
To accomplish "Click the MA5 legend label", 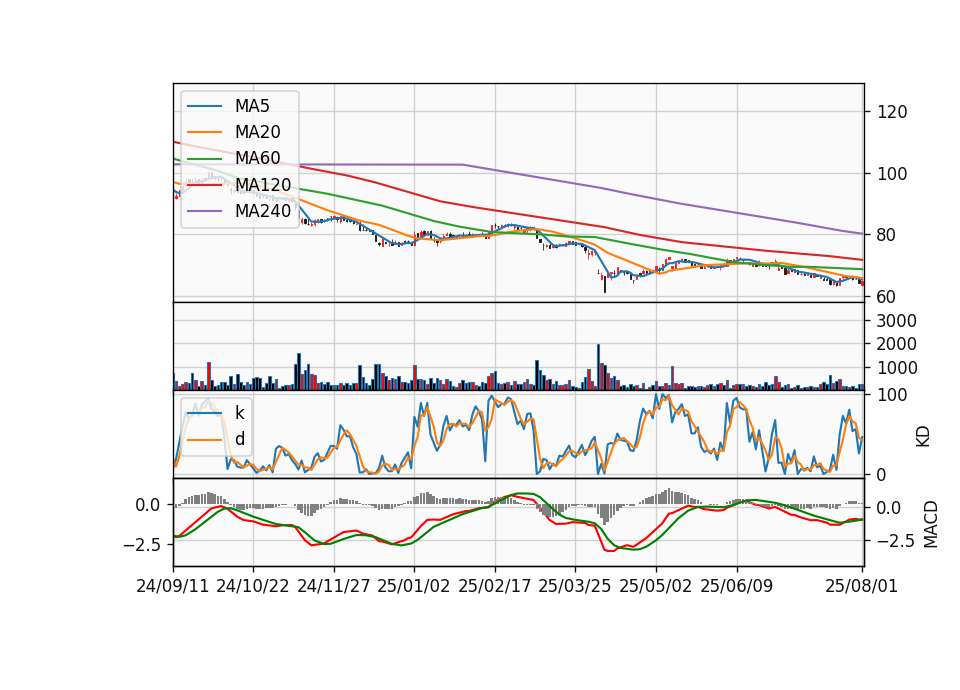I will 252,106.
